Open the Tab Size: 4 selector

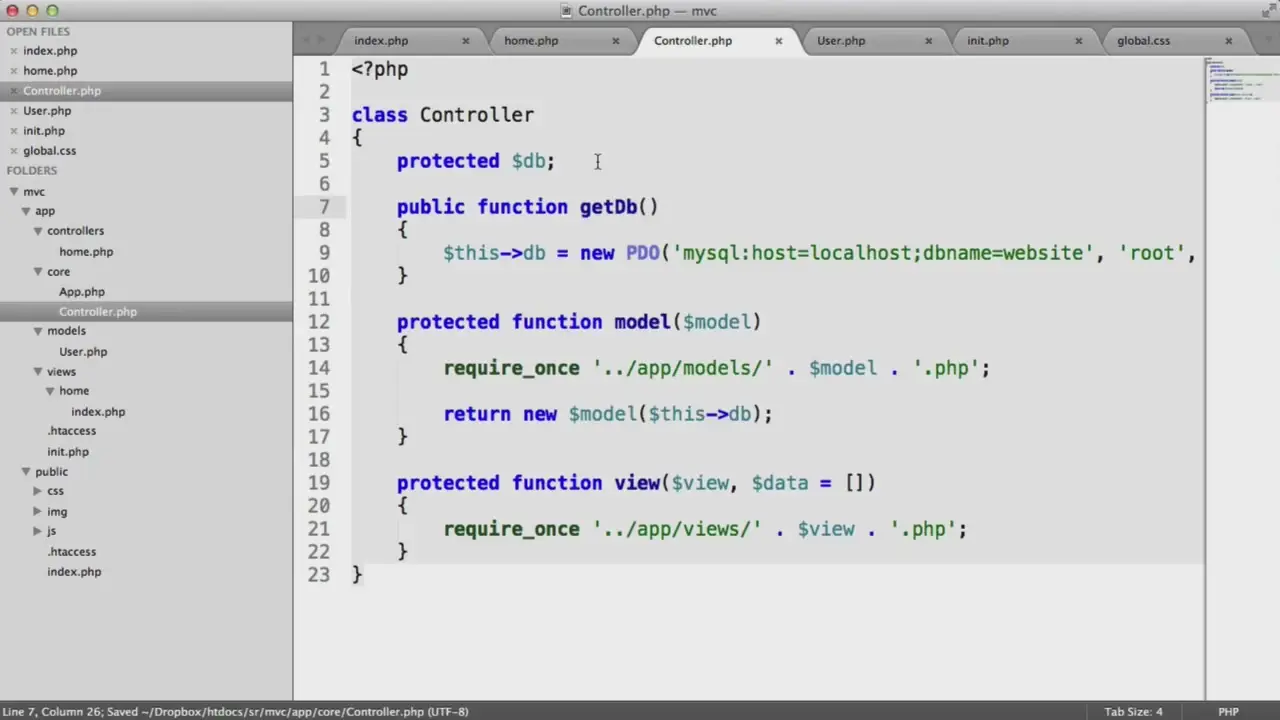1133,712
